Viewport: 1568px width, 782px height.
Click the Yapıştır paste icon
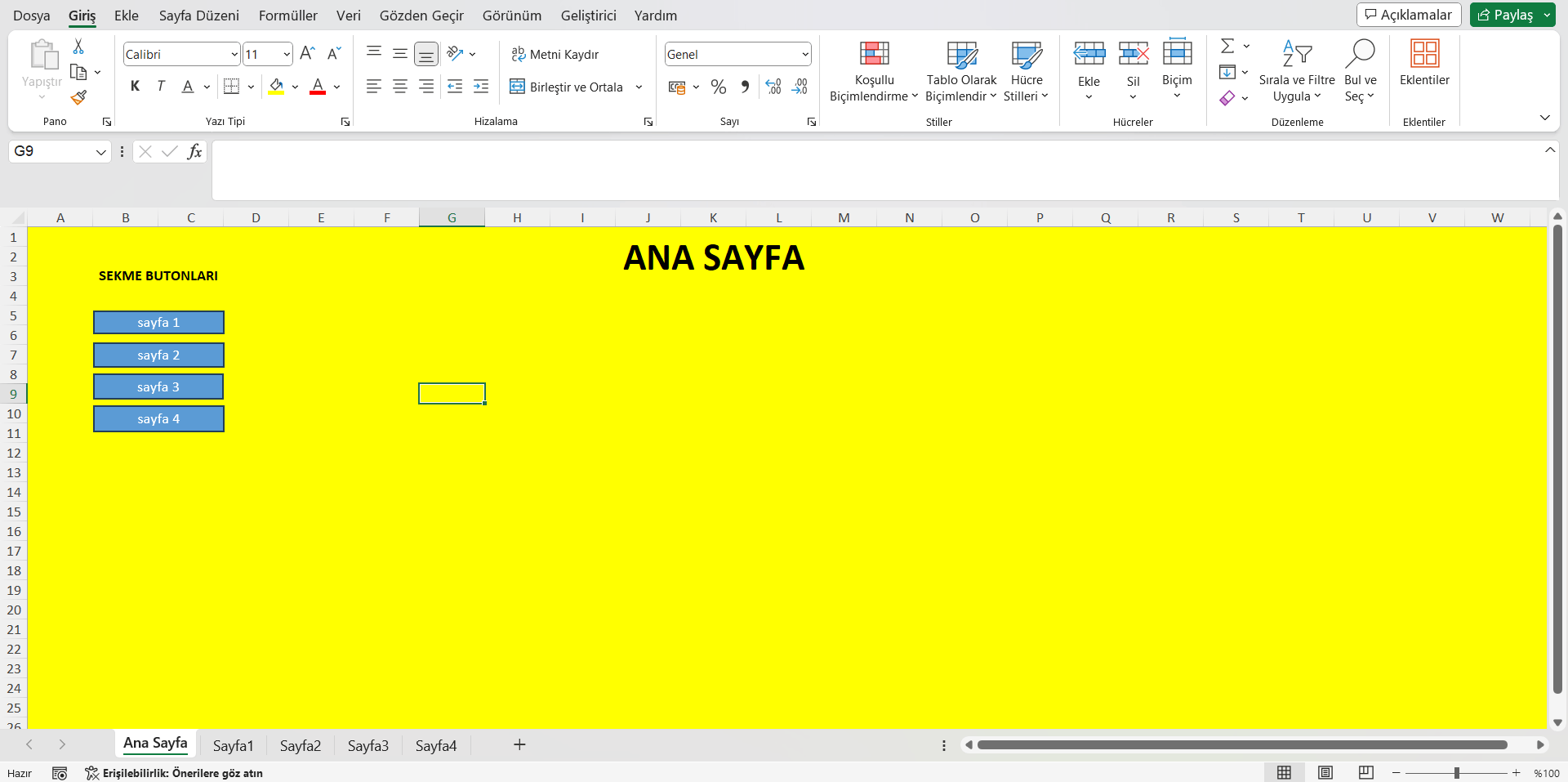(x=42, y=56)
